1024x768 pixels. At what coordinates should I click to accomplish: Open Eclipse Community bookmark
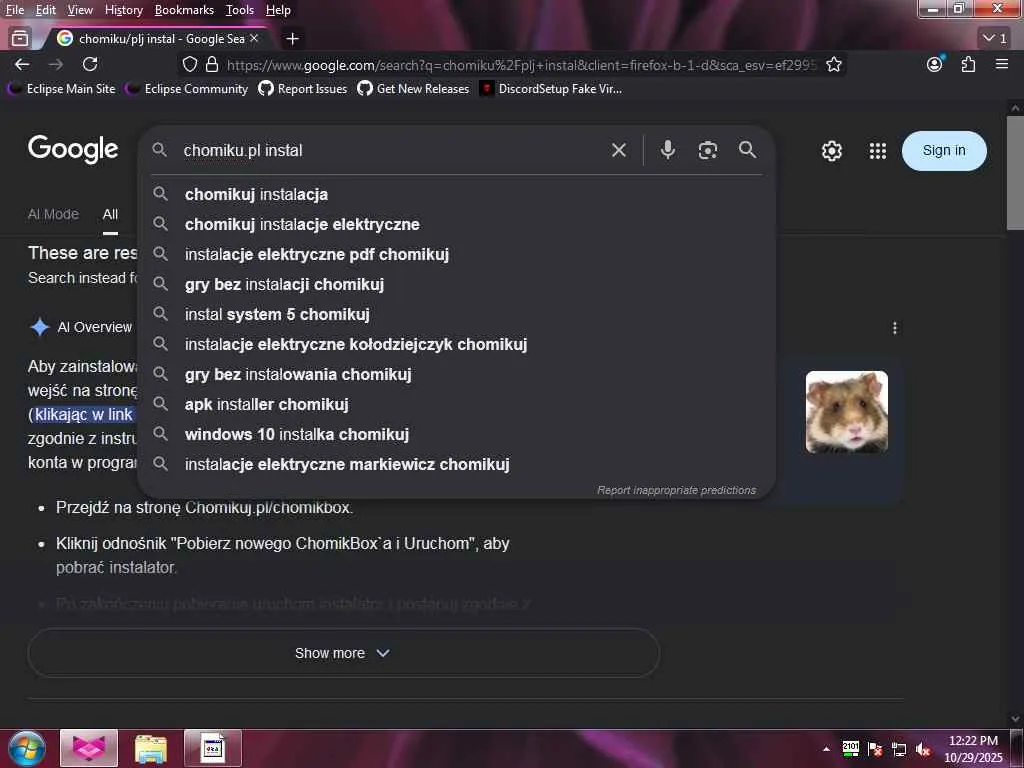pos(187,88)
